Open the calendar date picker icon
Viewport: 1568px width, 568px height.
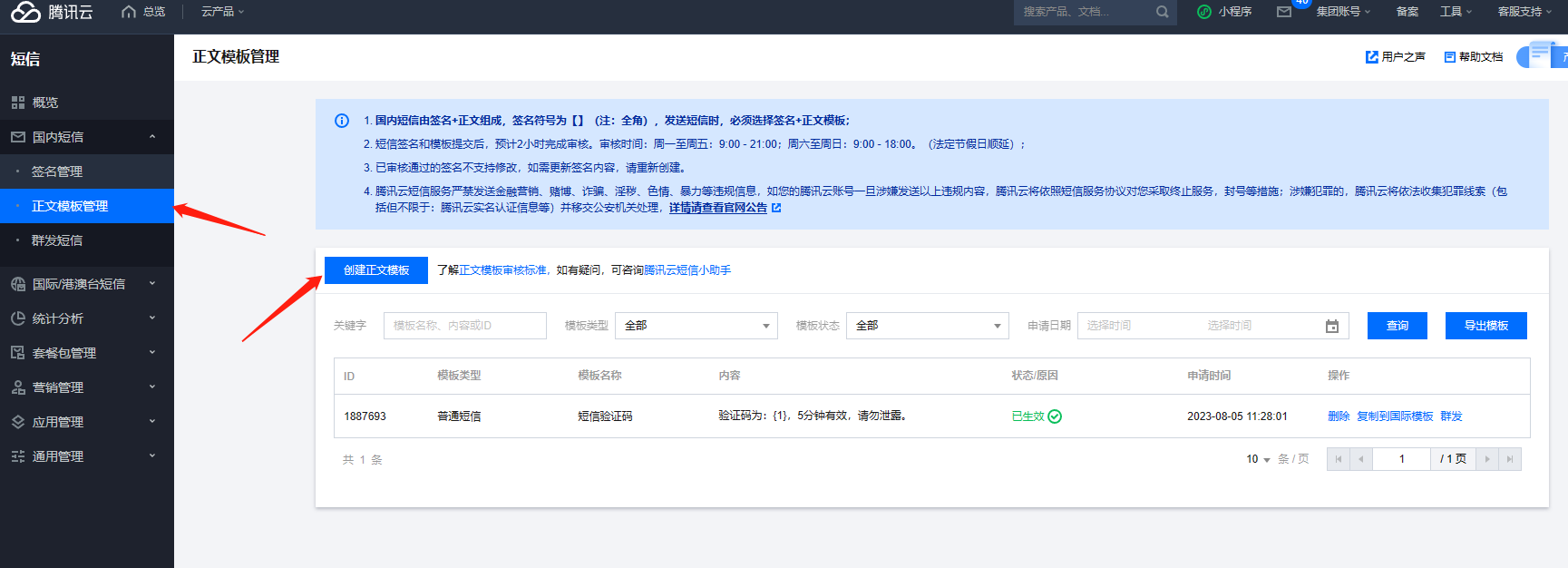click(x=1332, y=326)
